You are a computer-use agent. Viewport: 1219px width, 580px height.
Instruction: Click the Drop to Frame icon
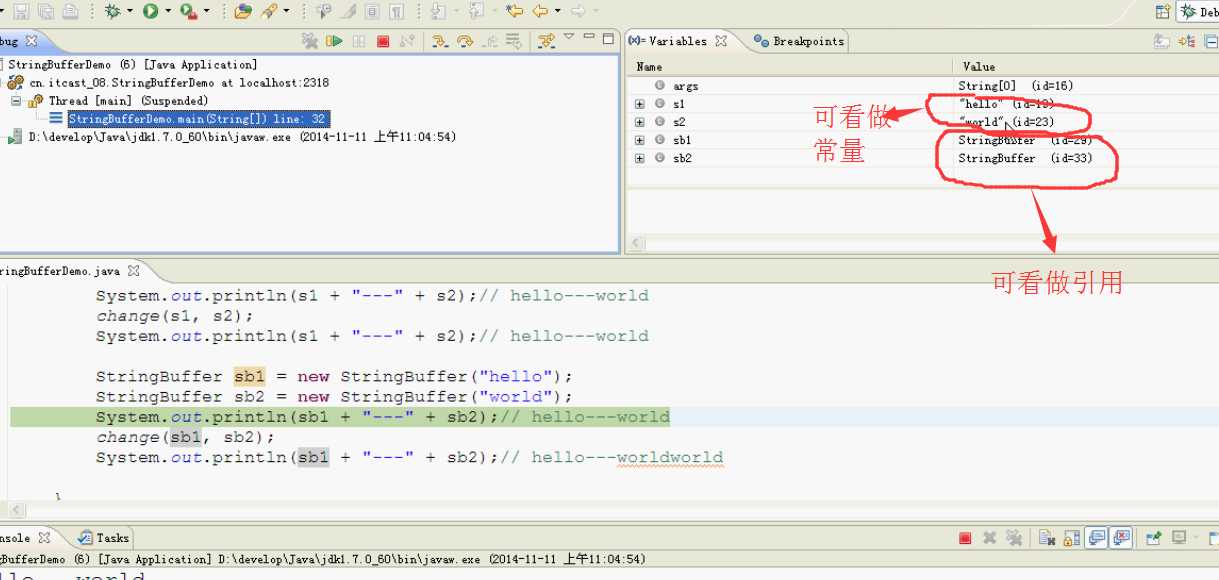coord(513,41)
